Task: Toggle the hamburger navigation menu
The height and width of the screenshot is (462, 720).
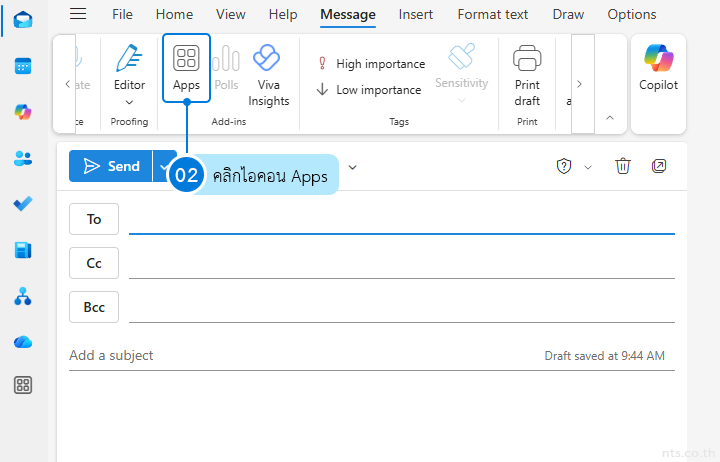Action: click(78, 14)
